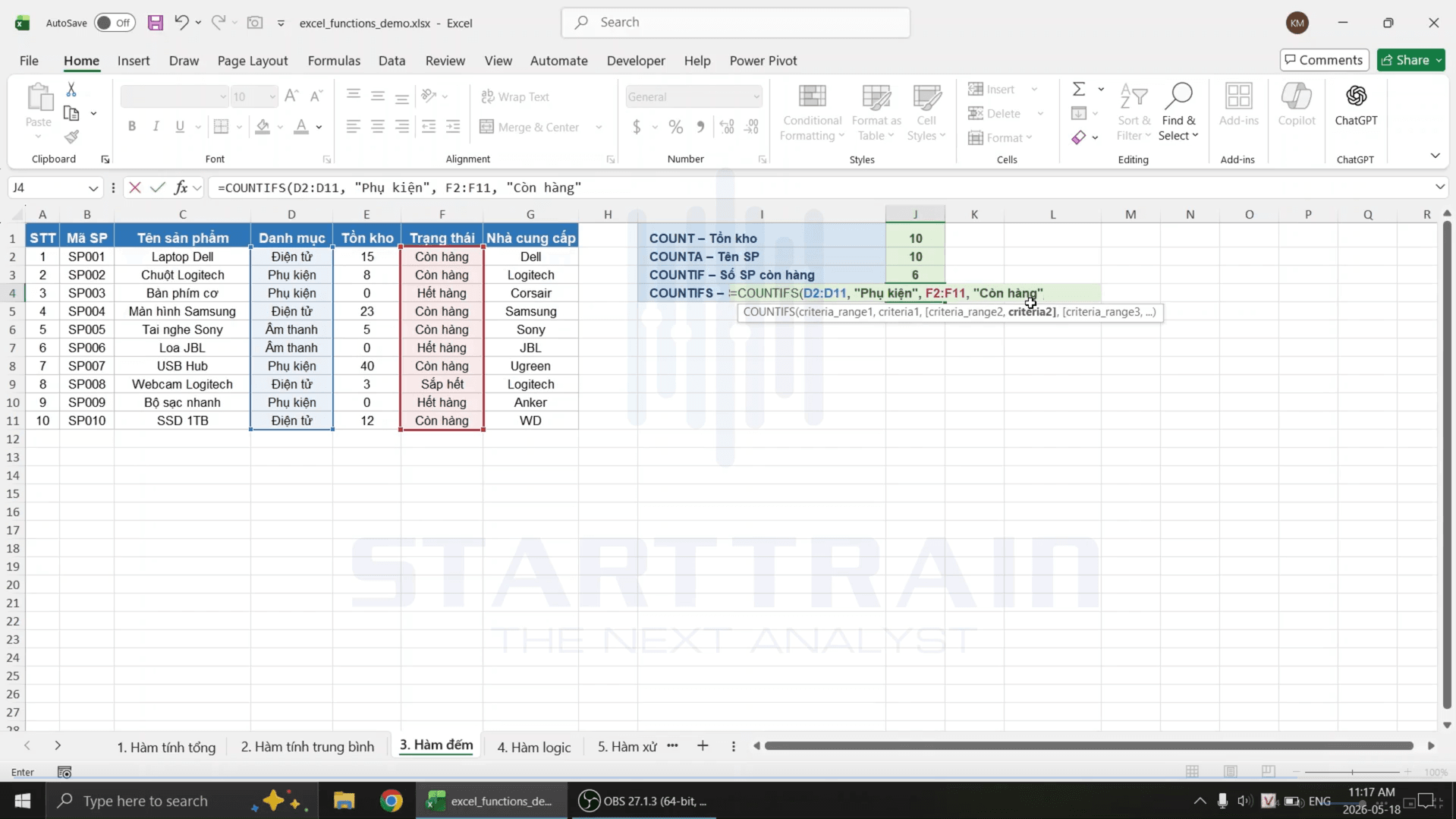Screen dimensions: 1456x819
Task: Open the File menu
Action: 29,61
